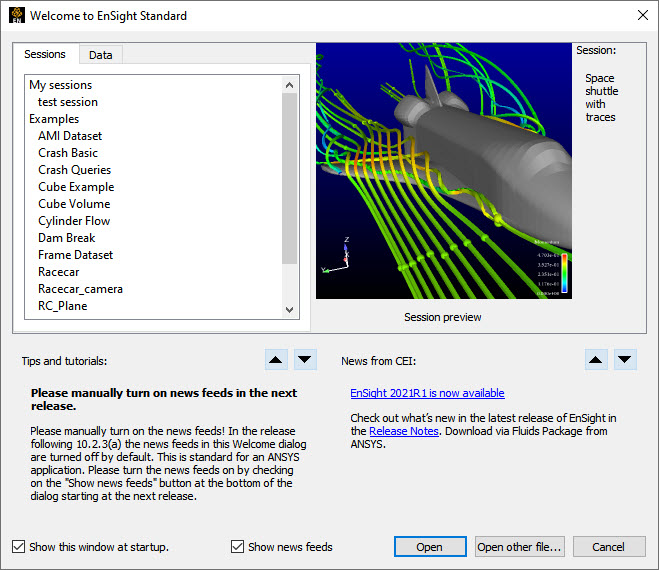Choose the Racecar example
This screenshot has width=659, height=570.
point(58,272)
